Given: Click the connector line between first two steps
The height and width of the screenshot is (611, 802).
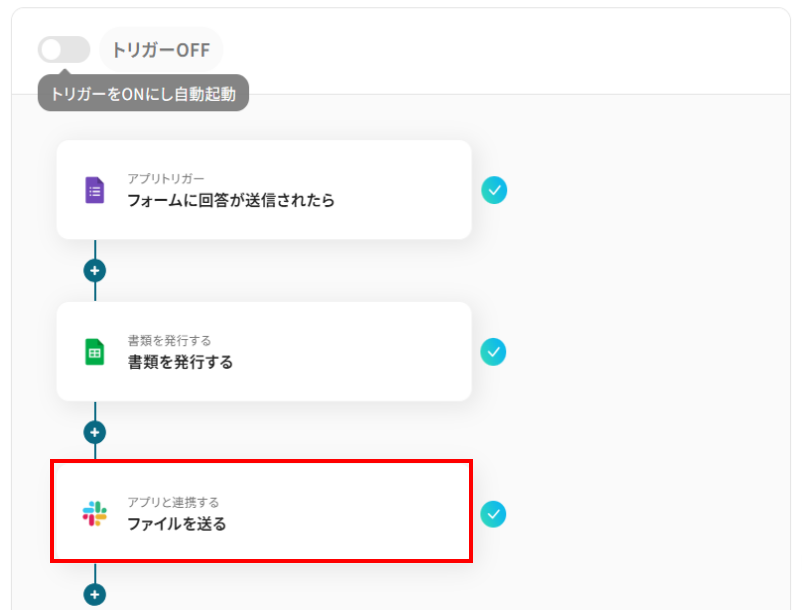Looking at the screenshot, I should point(95,250).
